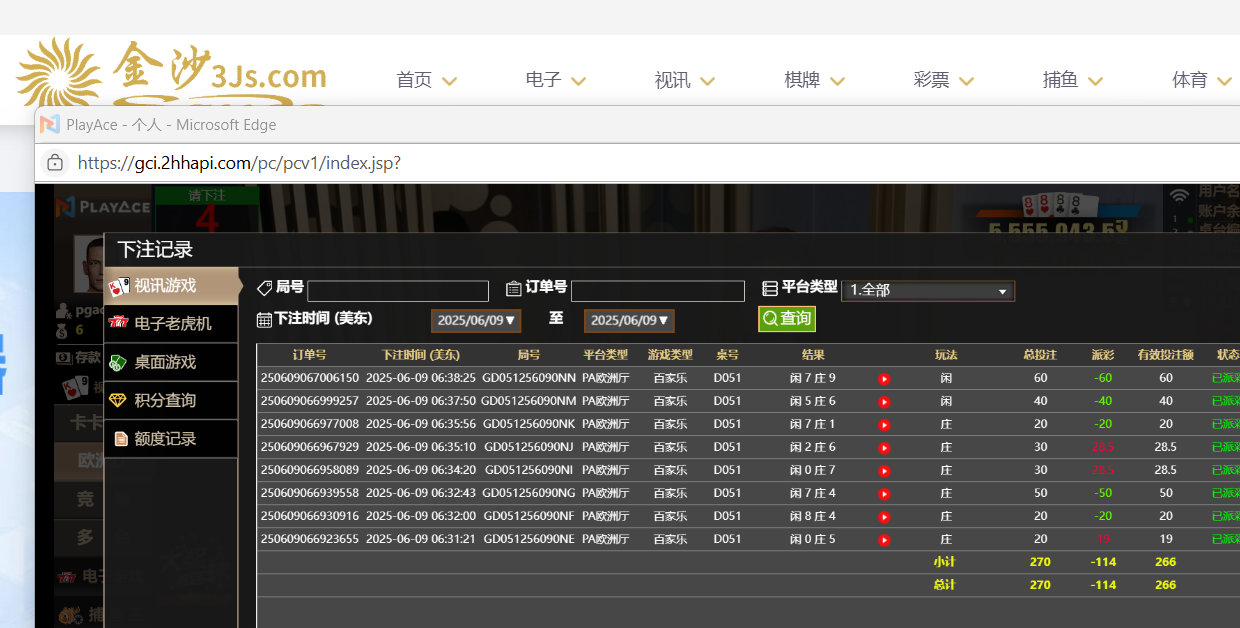Click the 局号 input field
This screenshot has height=628, width=1240.
(397, 291)
